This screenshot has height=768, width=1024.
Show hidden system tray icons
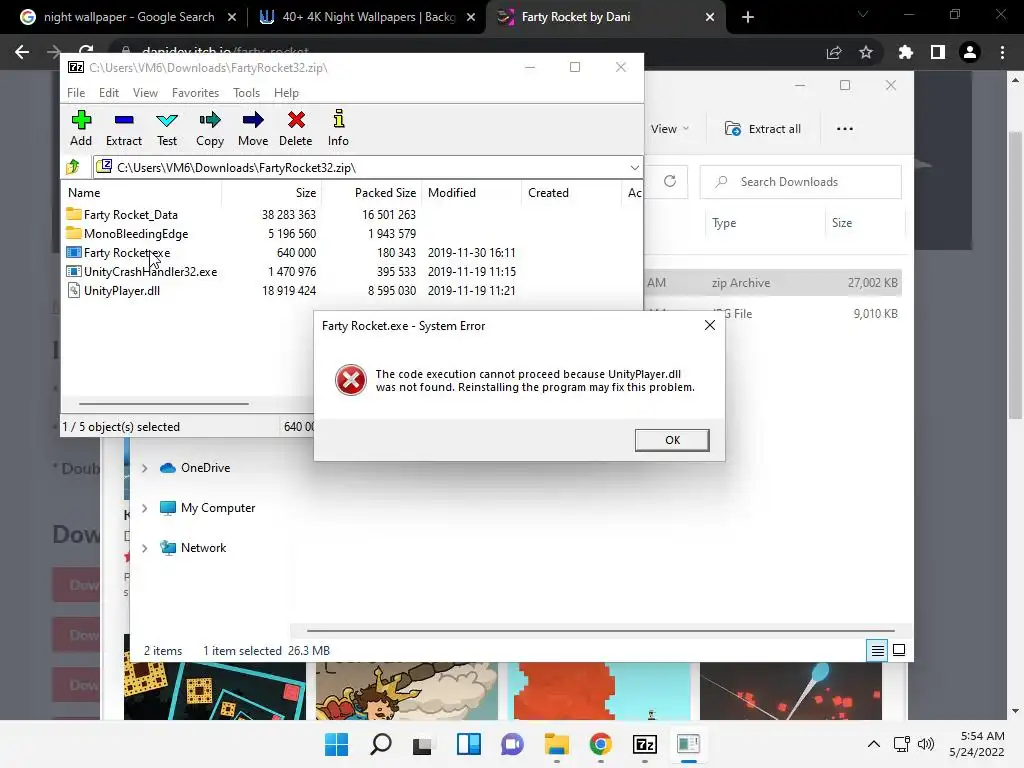pyautogui.click(x=874, y=744)
